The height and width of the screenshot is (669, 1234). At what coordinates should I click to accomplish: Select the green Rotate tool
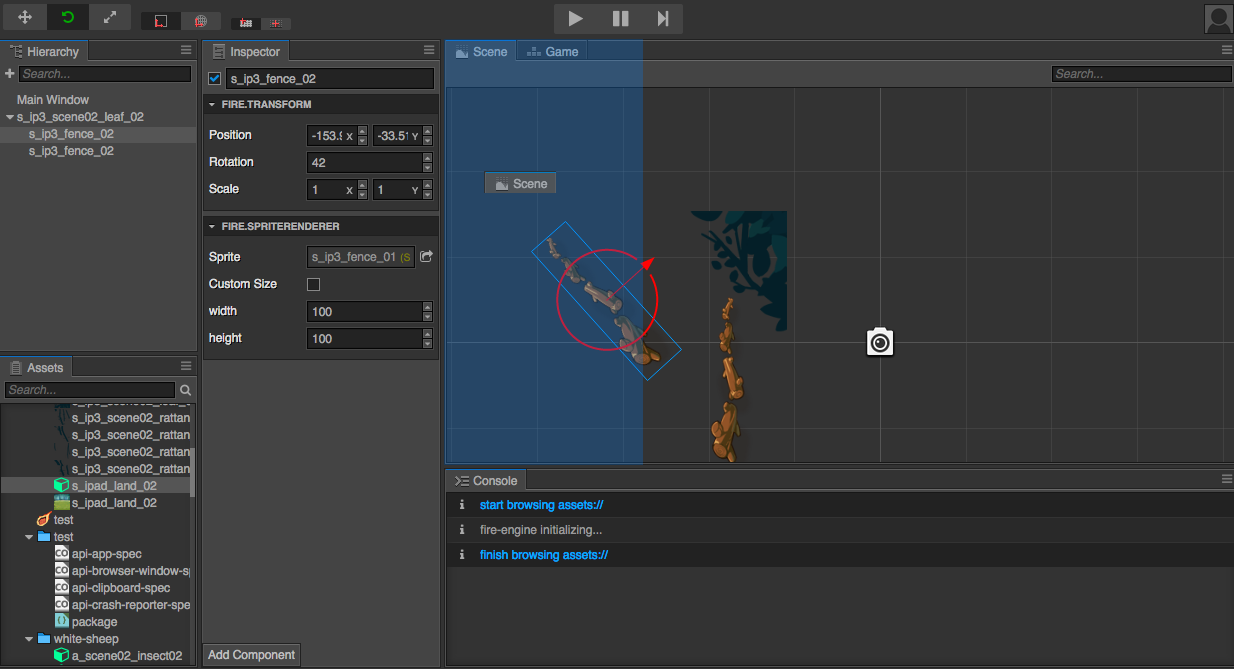[x=68, y=18]
